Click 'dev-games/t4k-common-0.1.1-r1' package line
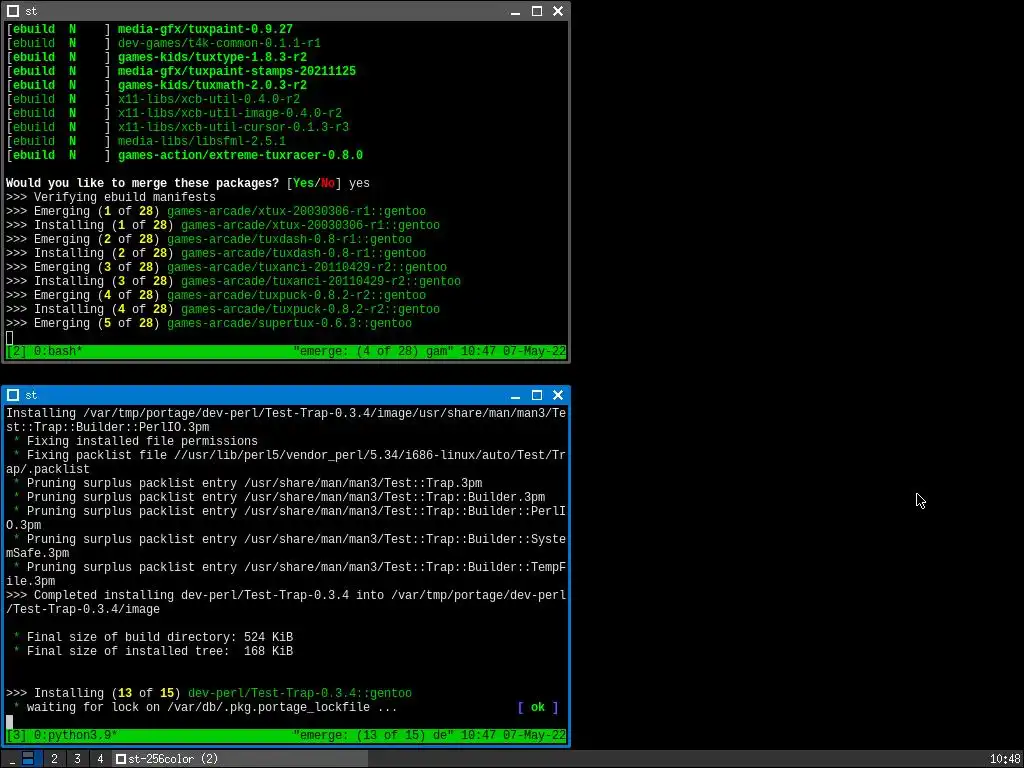The height and width of the screenshot is (768, 1024). point(219,43)
